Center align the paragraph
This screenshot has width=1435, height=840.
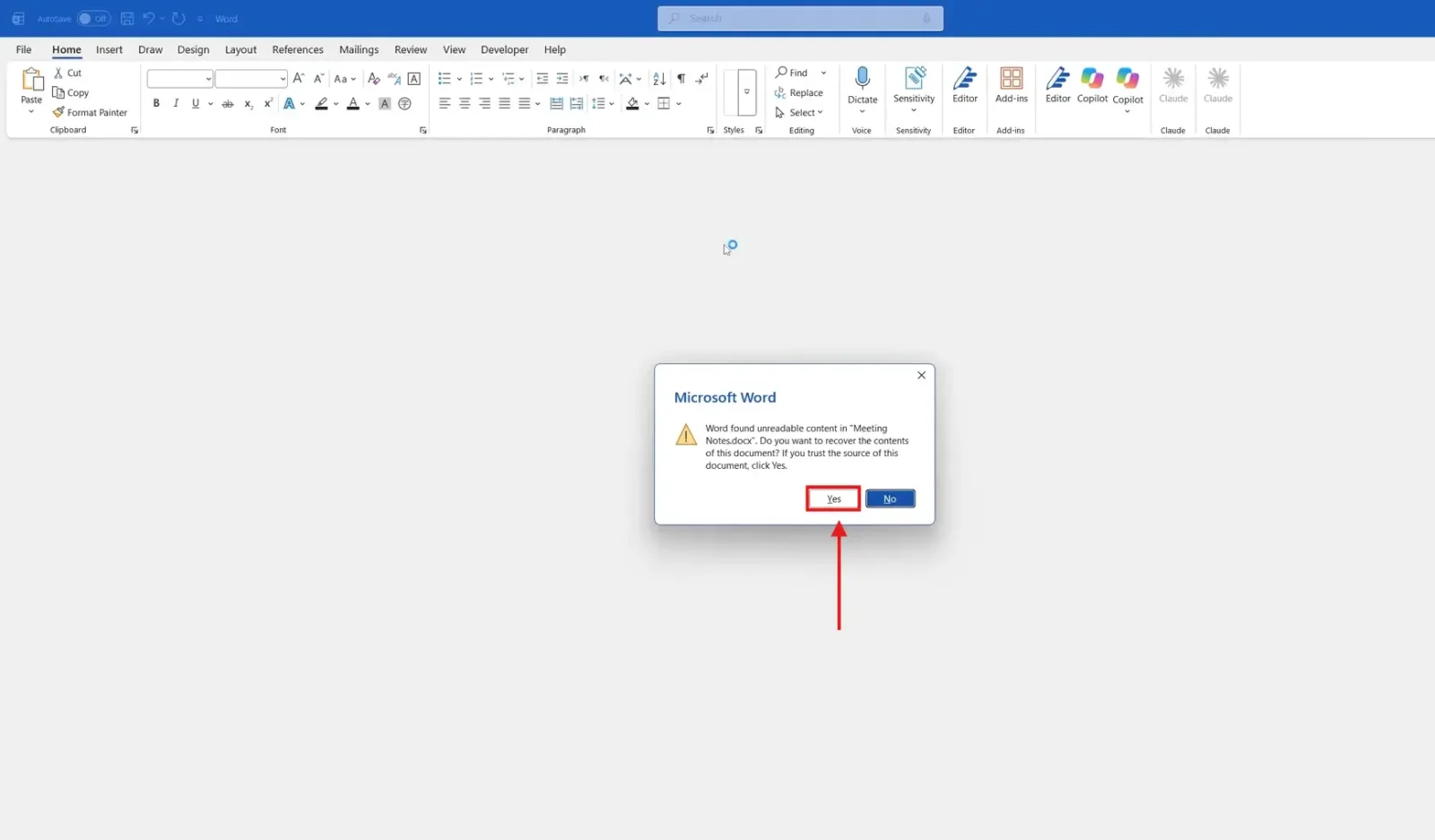(465, 104)
